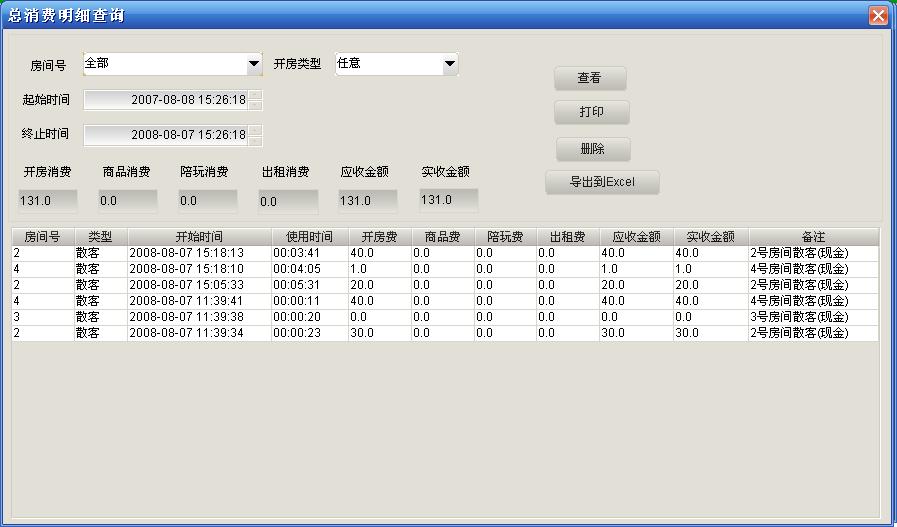
Task: Click the 出租消费 total field
Action: click(x=288, y=201)
